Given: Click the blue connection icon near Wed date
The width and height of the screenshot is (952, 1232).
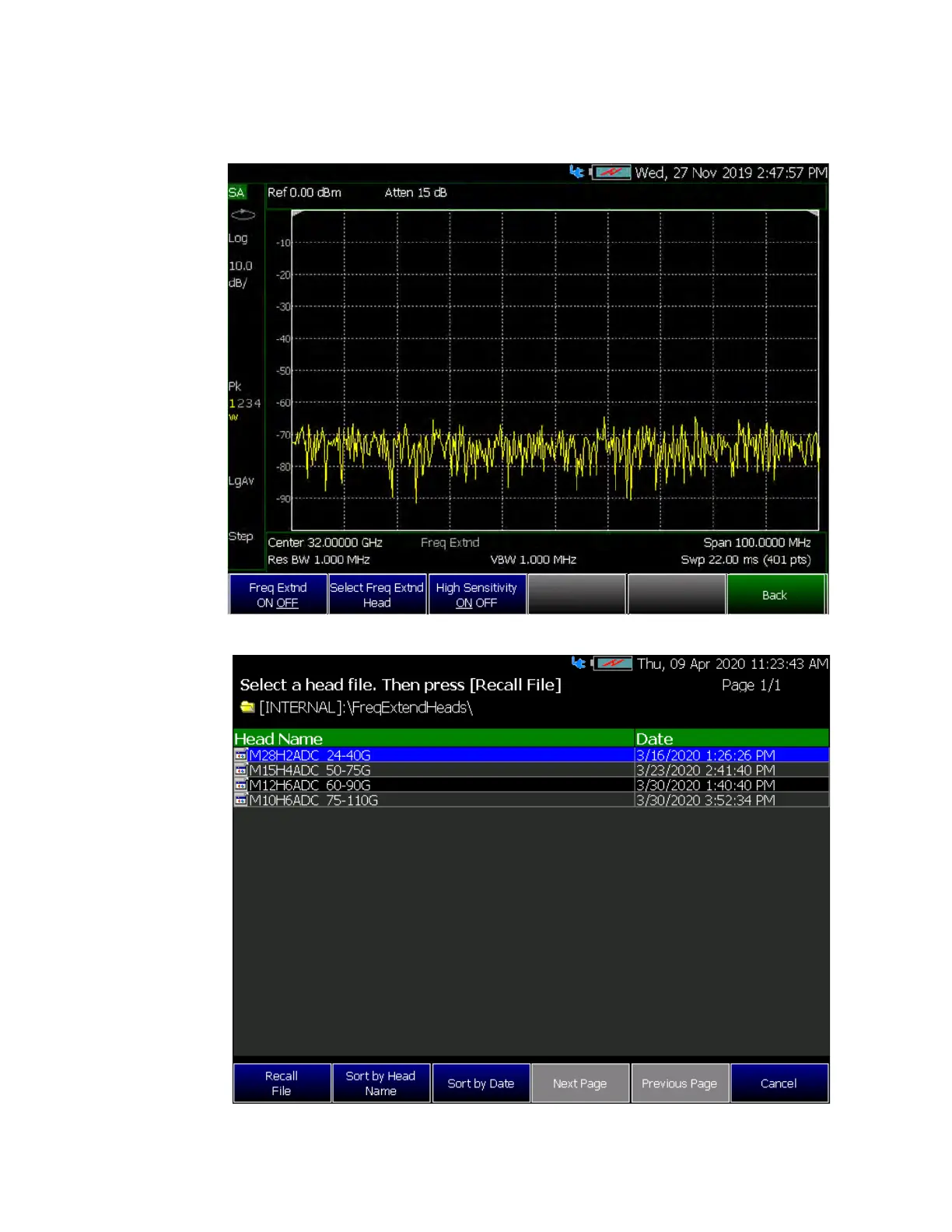Looking at the screenshot, I should click(x=576, y=171).
